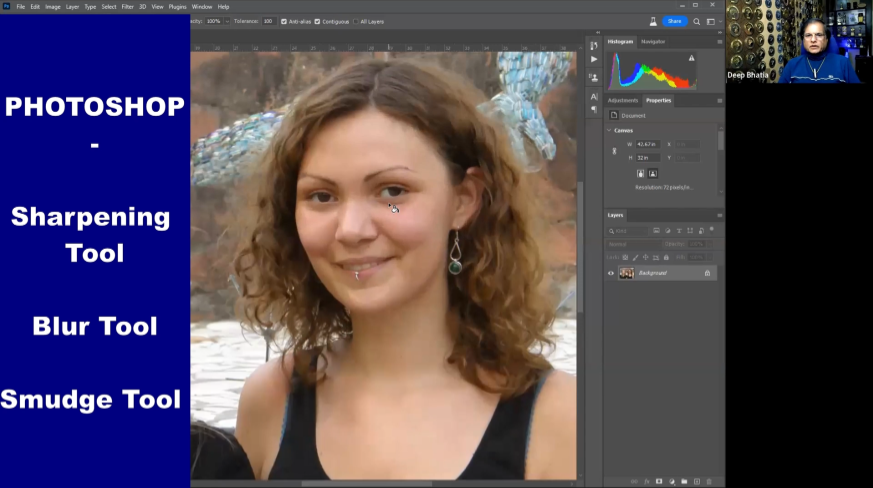Uncheck the Anti-alias checkbox
Viewport: 873px width, 488px height.
point(284,21)
